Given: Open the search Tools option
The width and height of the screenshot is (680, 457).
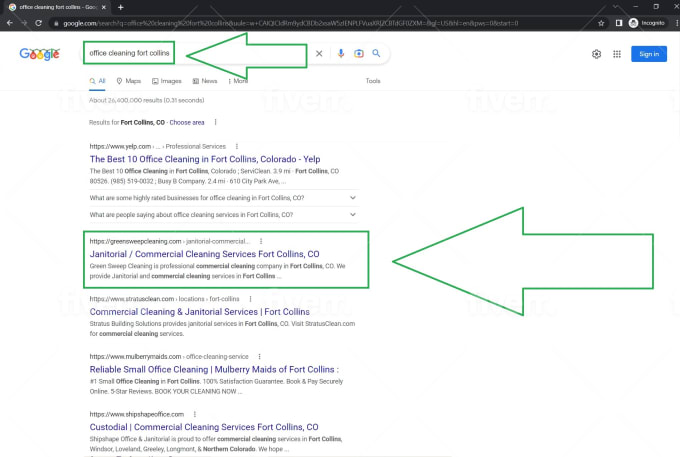Looking at the screenshot, I should coord(373,81).
